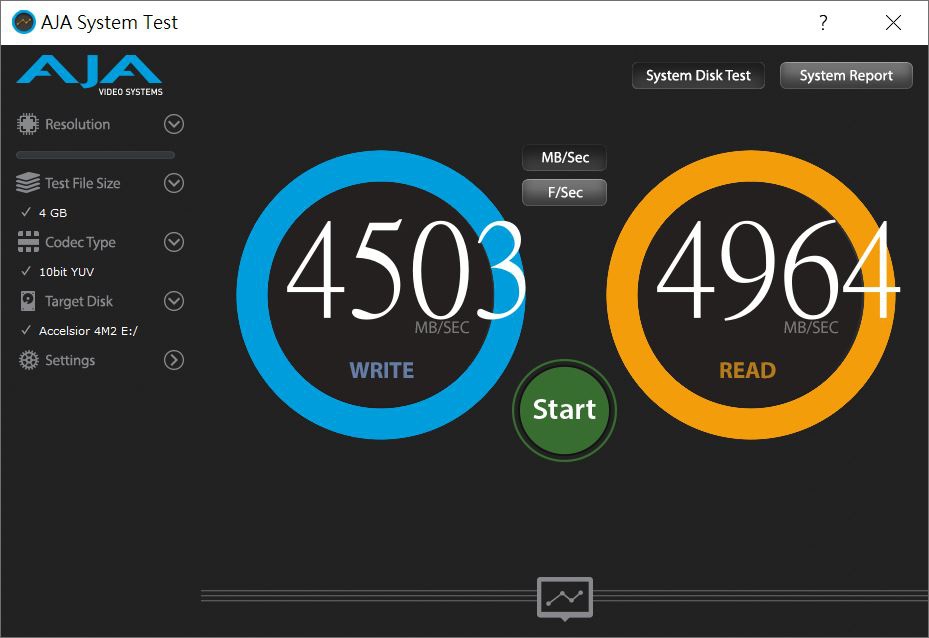Click the Codec Type film icon

tap(28, 242)
